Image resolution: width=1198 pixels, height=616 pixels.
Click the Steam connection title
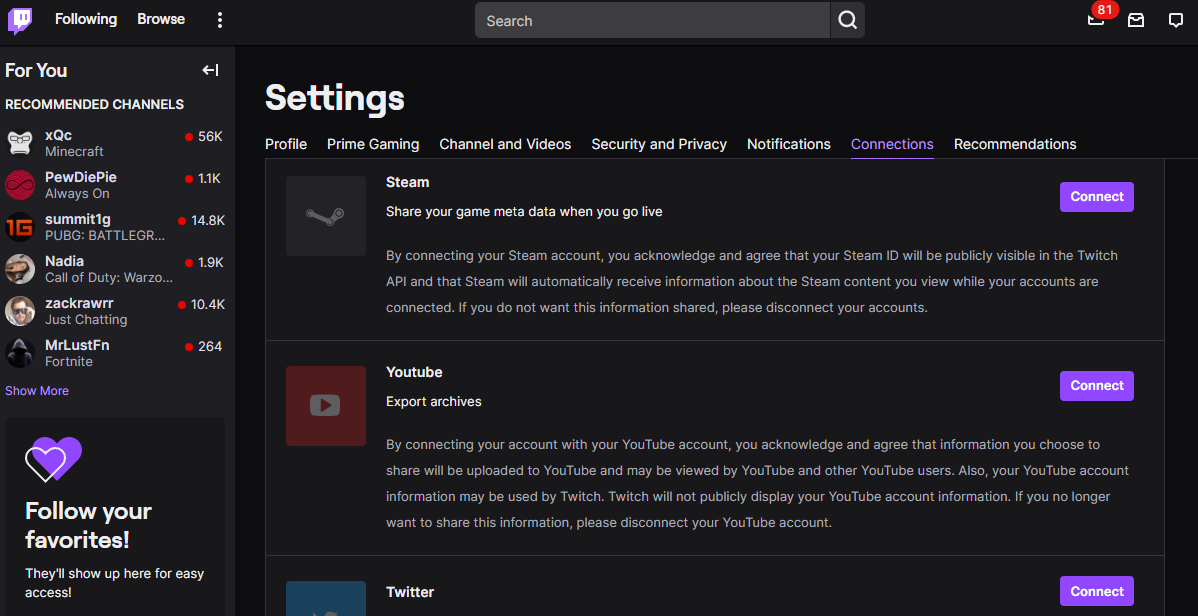click(407, 183)
